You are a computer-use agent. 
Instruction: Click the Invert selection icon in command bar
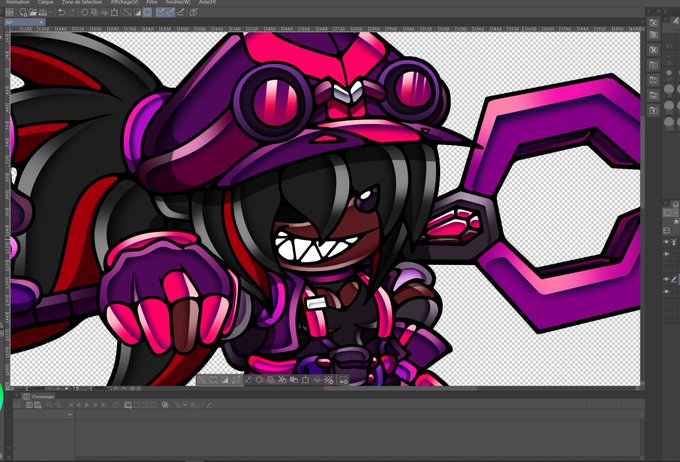coord(137,12)
